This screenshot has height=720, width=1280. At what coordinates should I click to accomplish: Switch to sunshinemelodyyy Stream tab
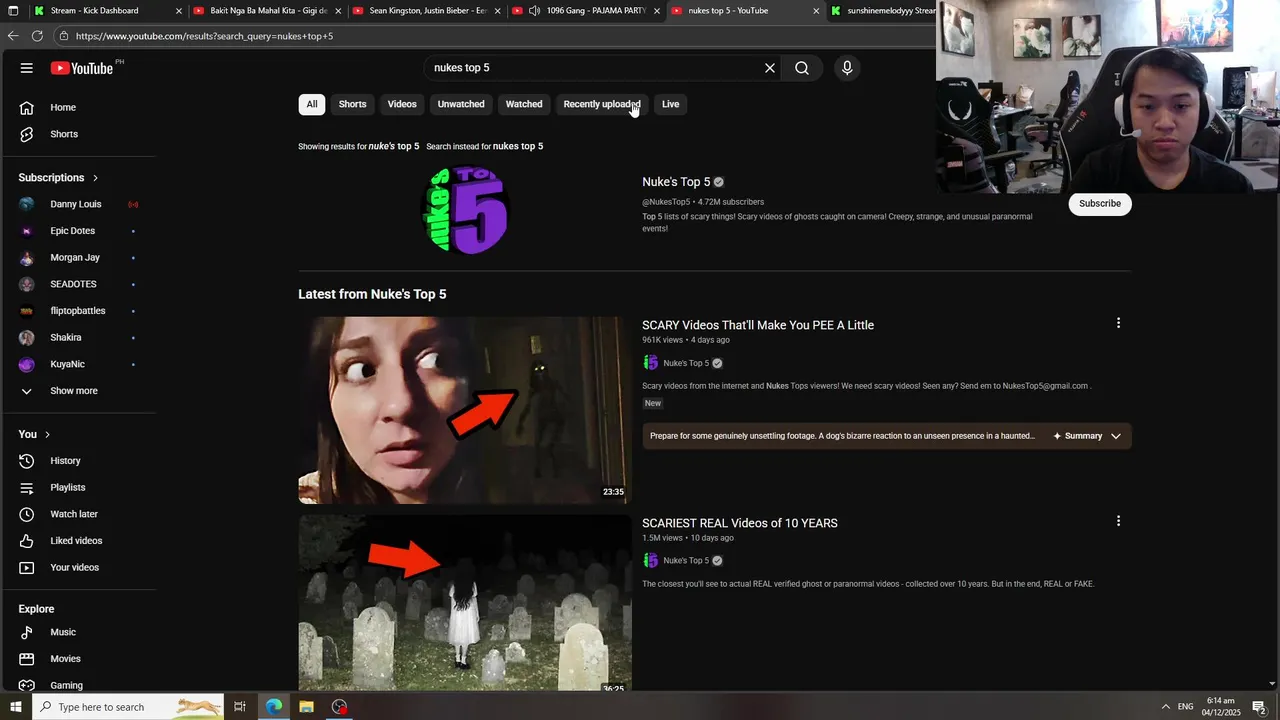[x=882, y=11]
